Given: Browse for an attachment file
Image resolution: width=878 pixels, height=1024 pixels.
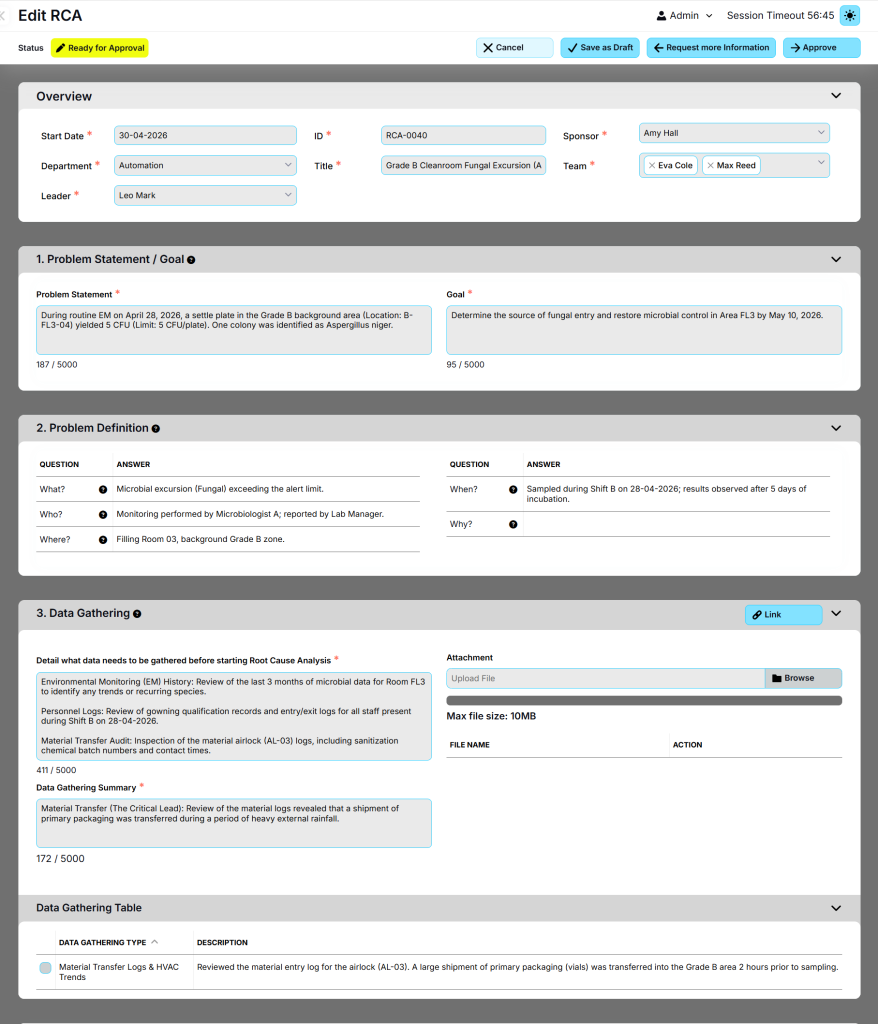Looking at the screenshot, I should pyautogui.click(x=803, y=679).
